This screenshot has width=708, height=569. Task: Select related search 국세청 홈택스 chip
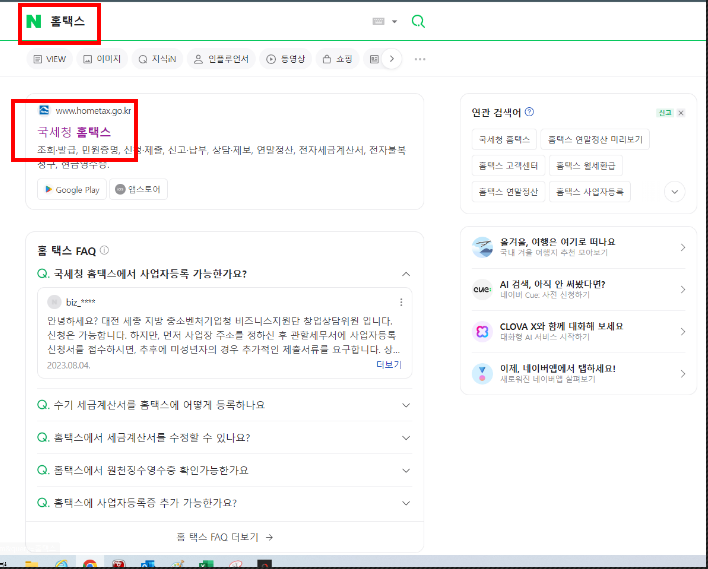click(504, 140)
